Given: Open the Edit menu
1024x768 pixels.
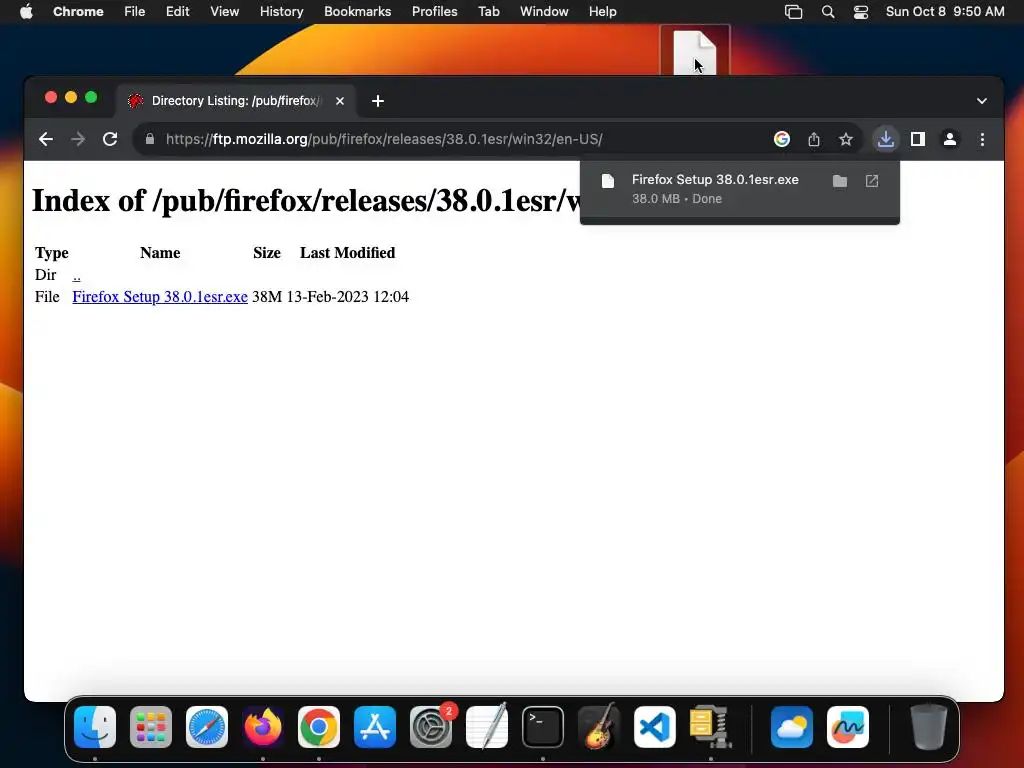Looking at the screenshot, I should (177, 12).
